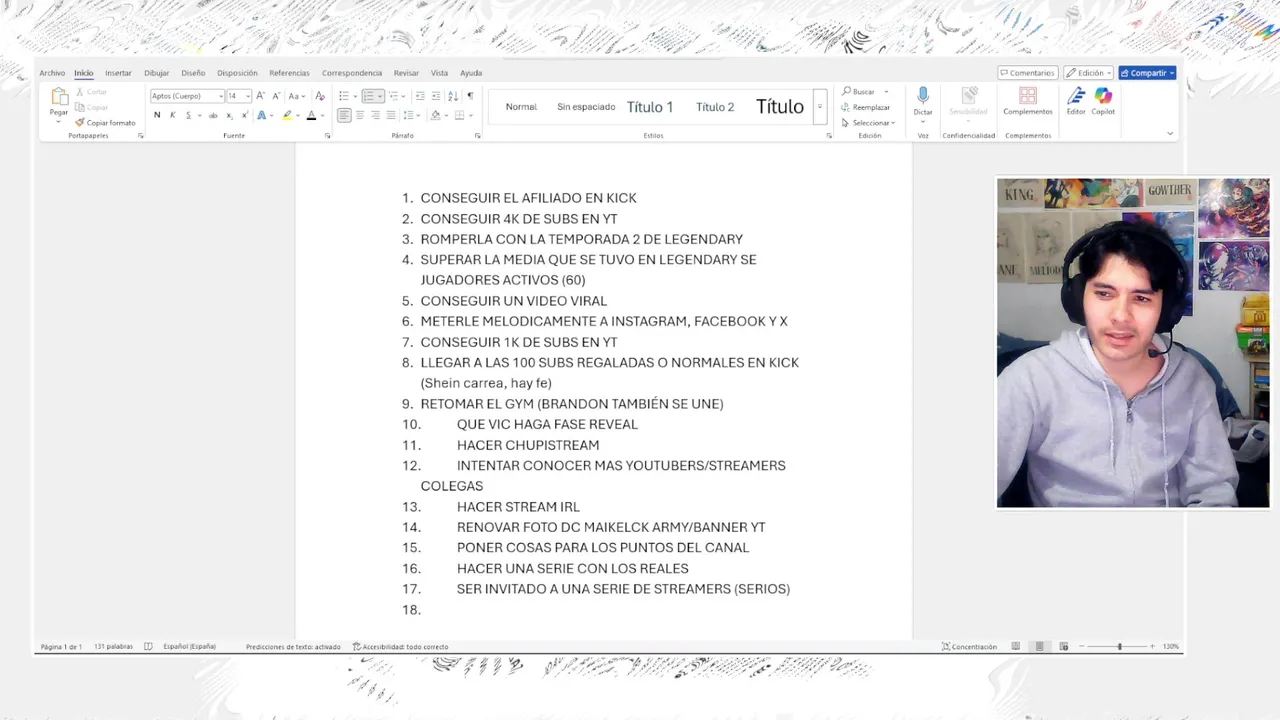Image resolution: width=1280 pixels, height=720 pixels.
Task: Apply the Normal style
Action: click(521, 107)
